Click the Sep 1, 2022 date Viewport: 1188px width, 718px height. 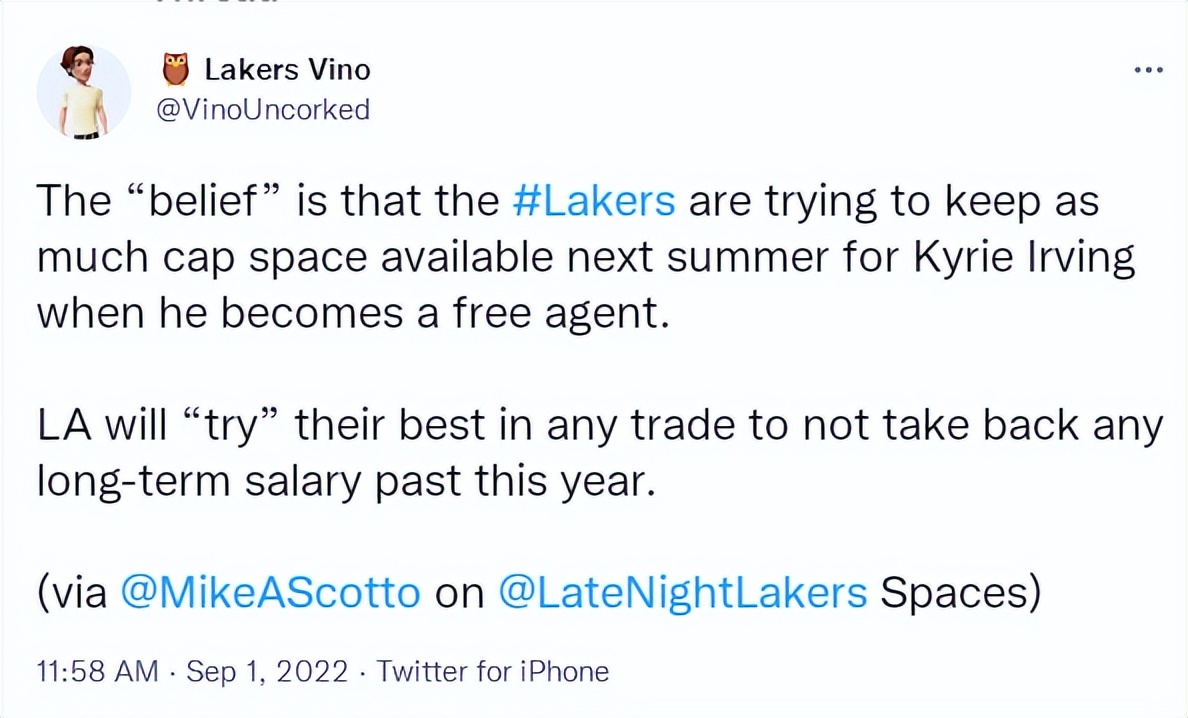(265, 672)
